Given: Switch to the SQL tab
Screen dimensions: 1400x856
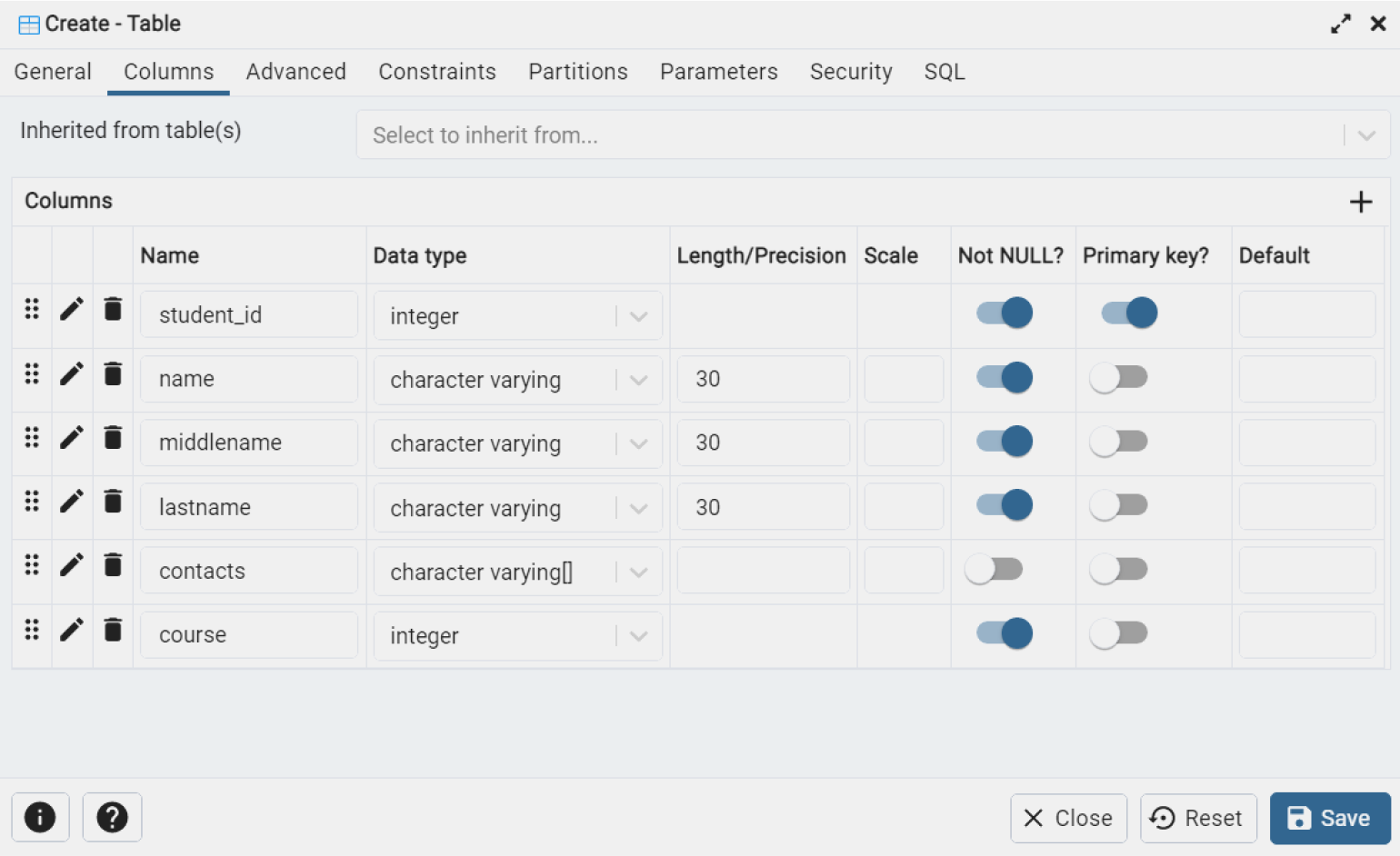Looking at the screenshot, I should (x=945, y=72).
